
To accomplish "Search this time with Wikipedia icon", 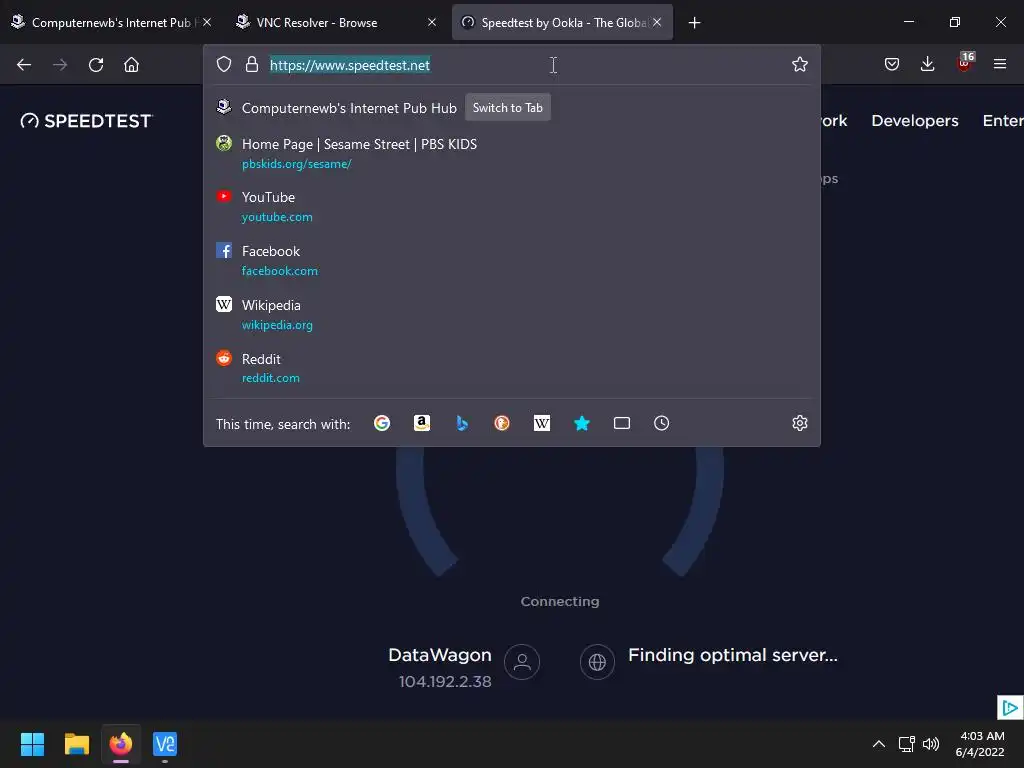I will pyautogui.click(x=541, y=423).
